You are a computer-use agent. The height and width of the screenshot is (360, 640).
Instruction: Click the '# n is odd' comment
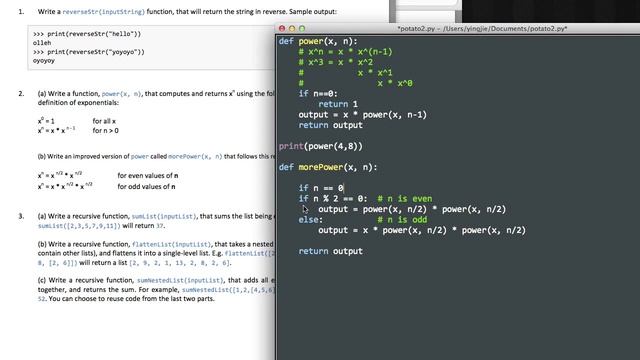[x=402, y=220]
